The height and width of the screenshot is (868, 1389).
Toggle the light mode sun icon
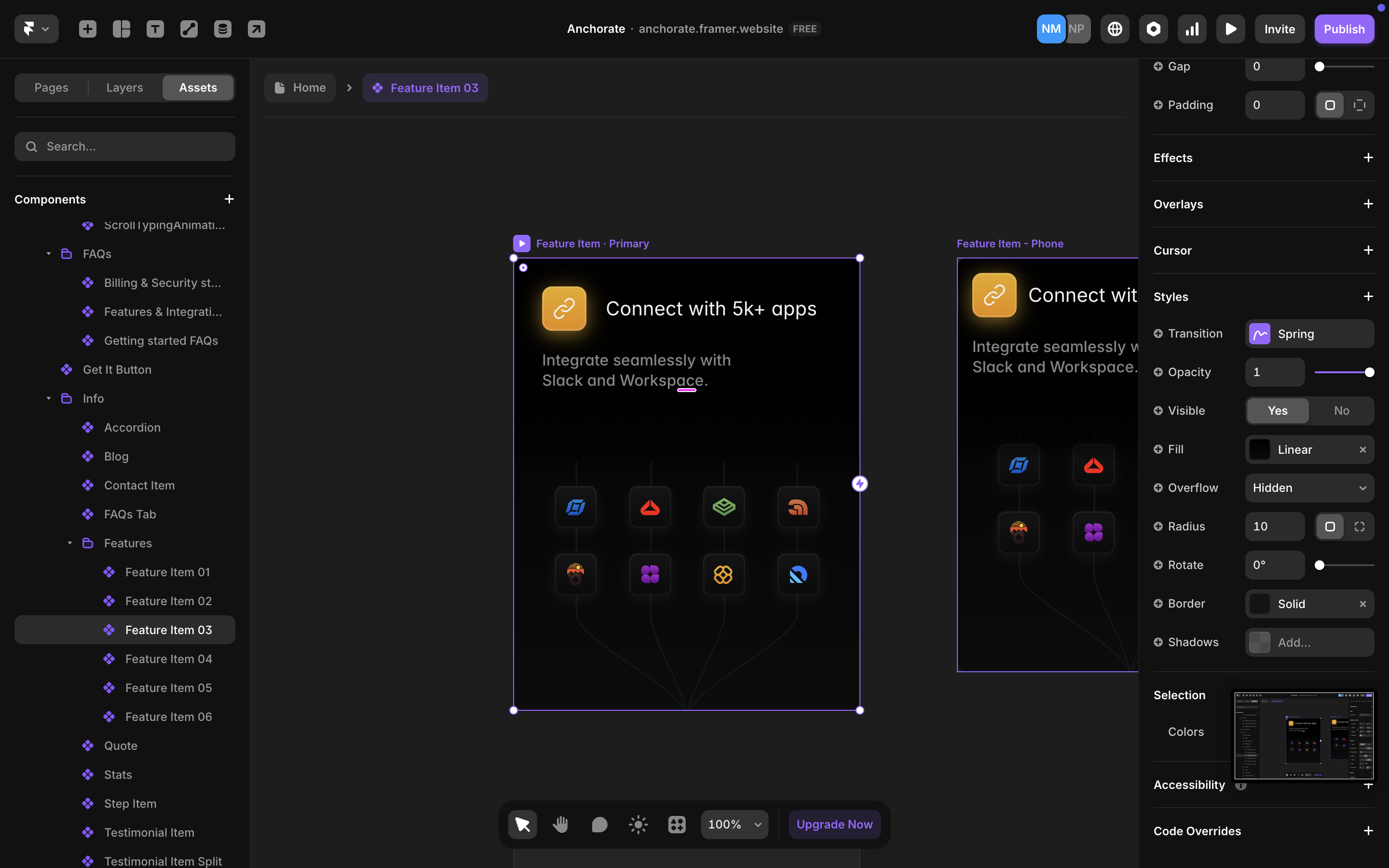[638, 825]
